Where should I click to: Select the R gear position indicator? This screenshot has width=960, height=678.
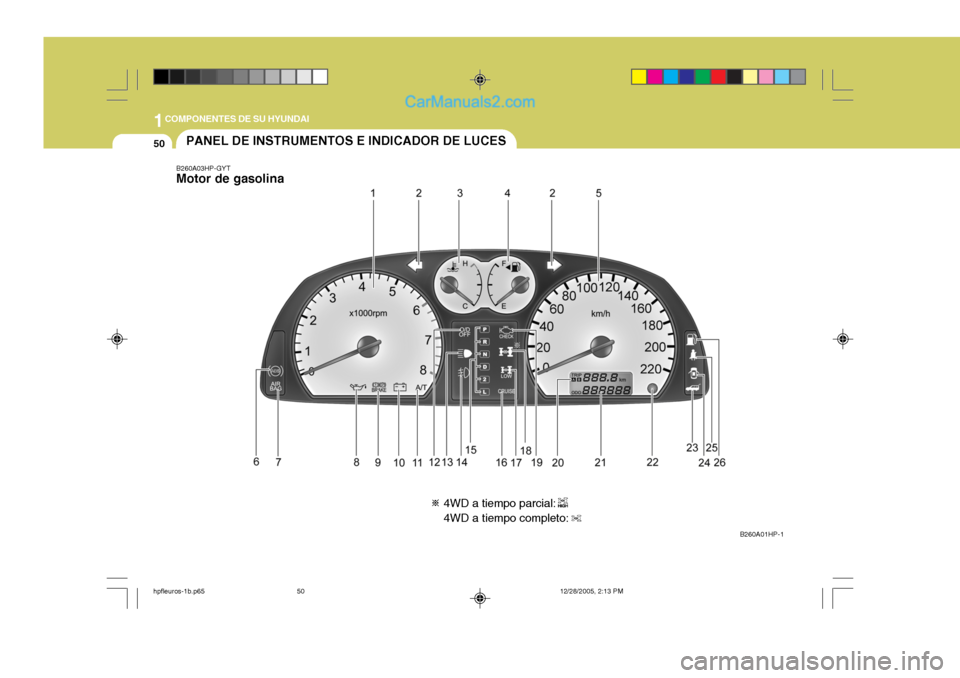tap(484, 342)
